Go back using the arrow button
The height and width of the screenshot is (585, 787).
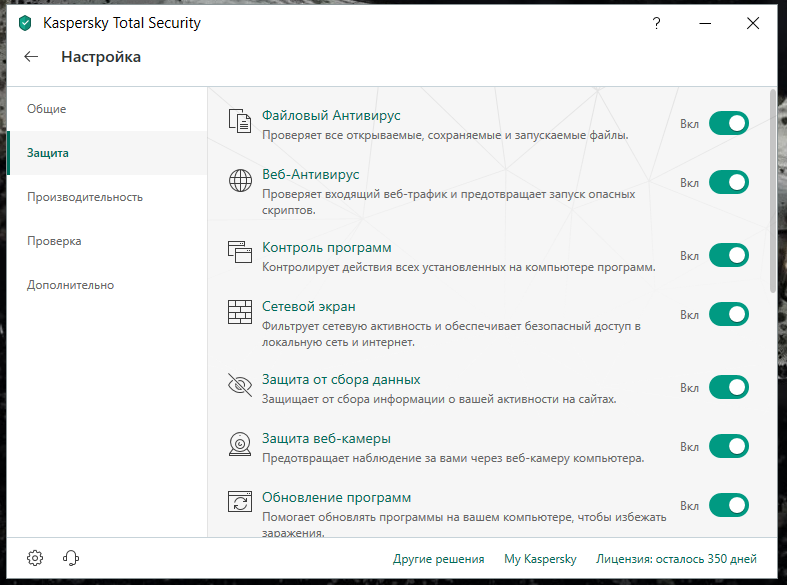(31, 57)
